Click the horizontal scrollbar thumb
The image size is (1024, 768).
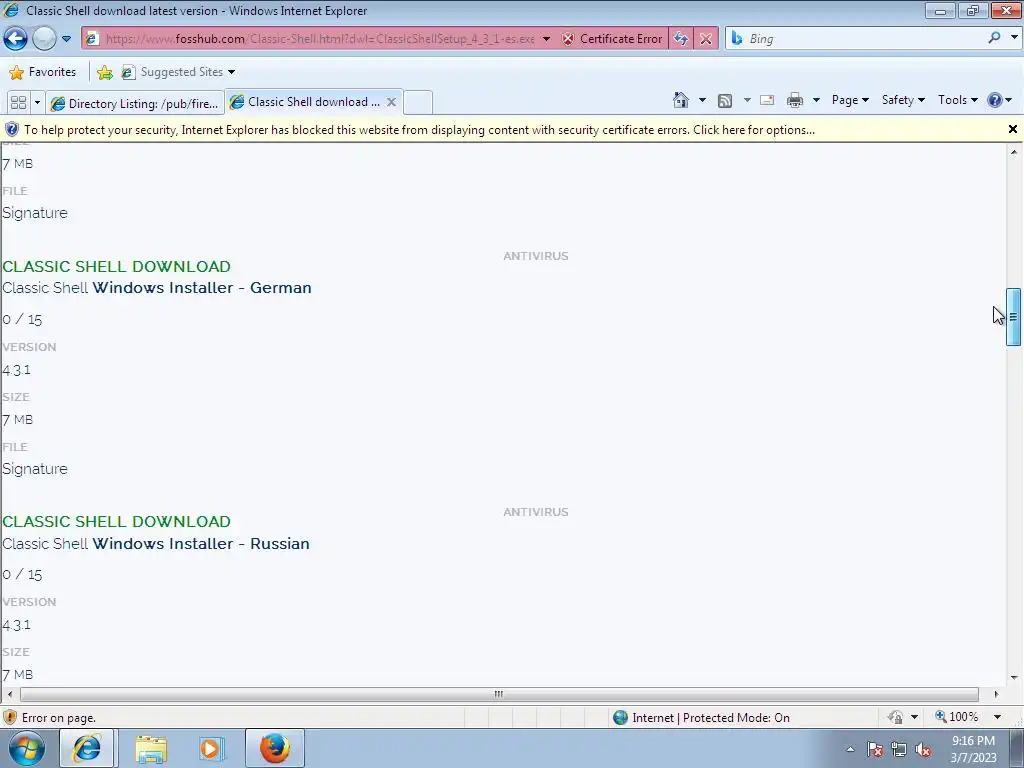499,694
